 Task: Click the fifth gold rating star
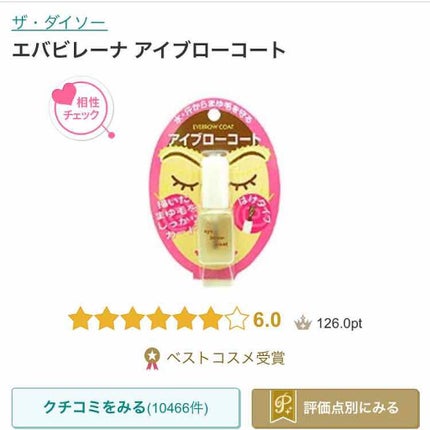[x=185, y=319]
